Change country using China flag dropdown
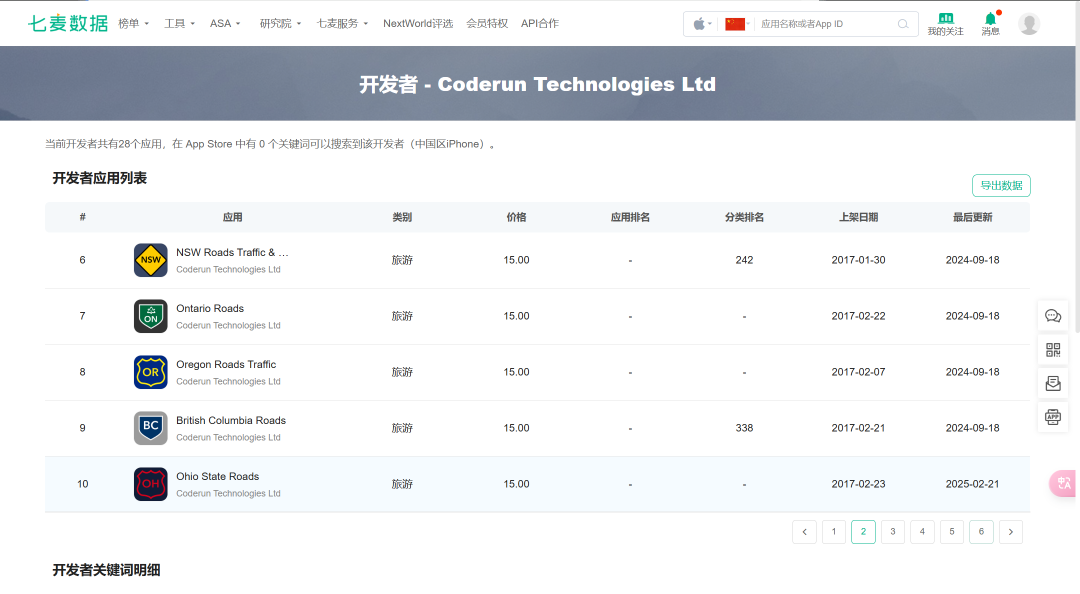 738,24
